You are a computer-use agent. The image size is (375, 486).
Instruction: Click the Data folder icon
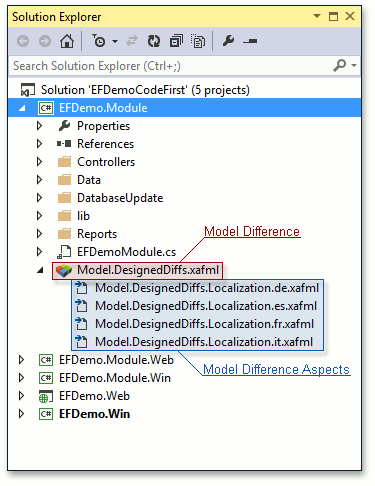(64, 180)
